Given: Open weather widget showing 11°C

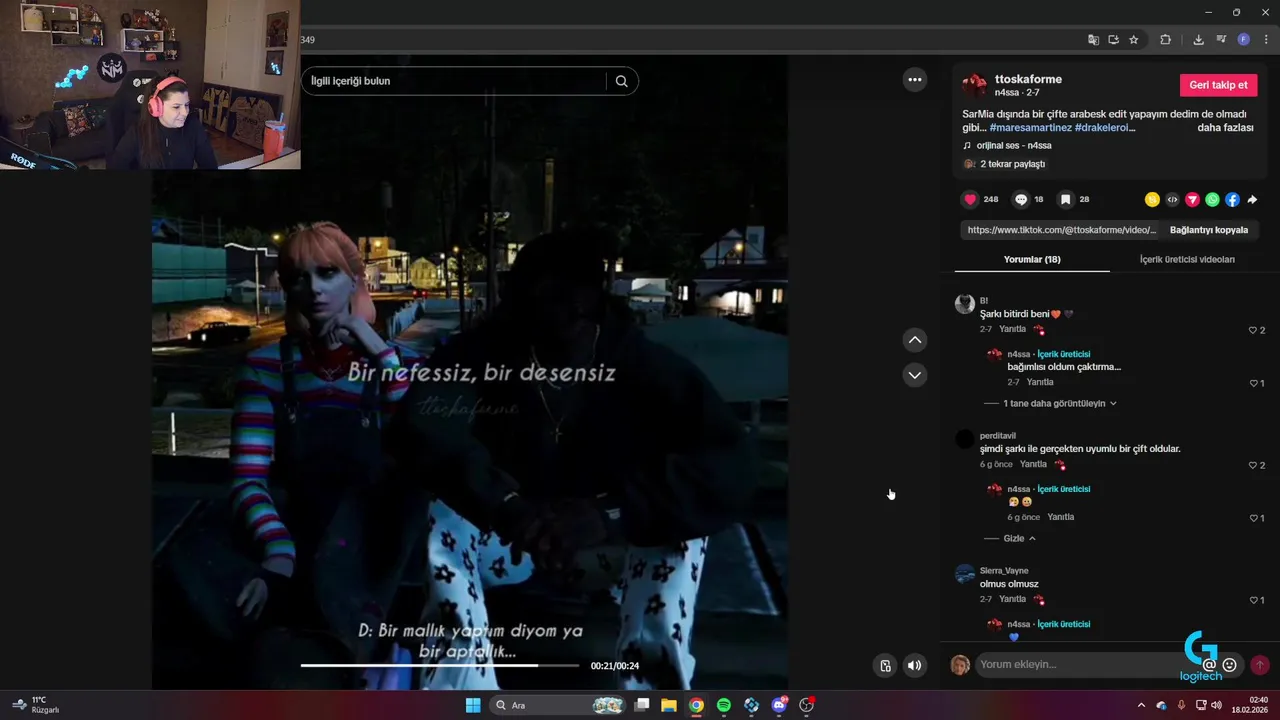Looking at the screenshot, I should coord(36,705).
